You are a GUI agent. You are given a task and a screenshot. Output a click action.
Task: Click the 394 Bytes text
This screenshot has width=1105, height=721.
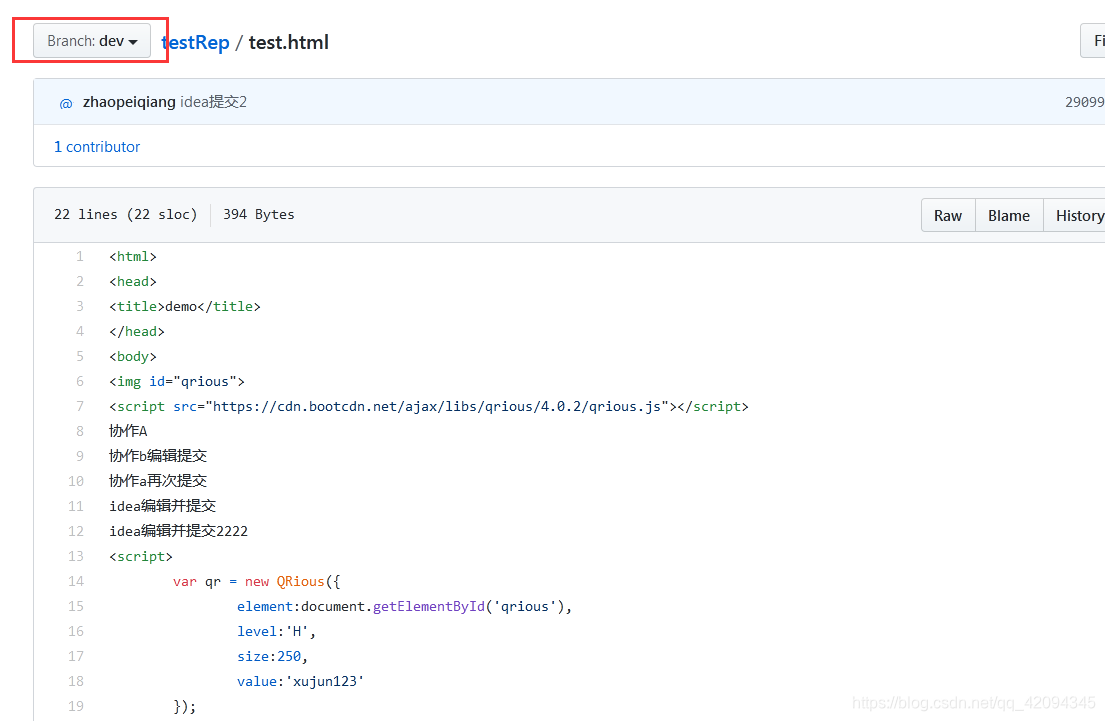point(259,214)
